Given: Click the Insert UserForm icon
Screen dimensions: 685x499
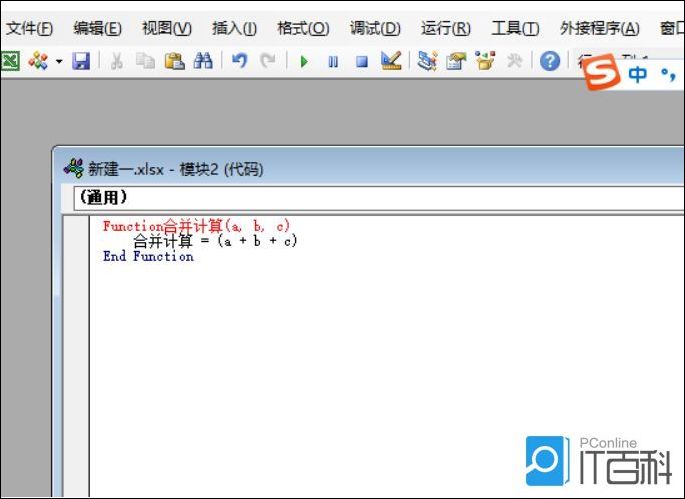Looking at the screenshot, I should click(38, 61).
